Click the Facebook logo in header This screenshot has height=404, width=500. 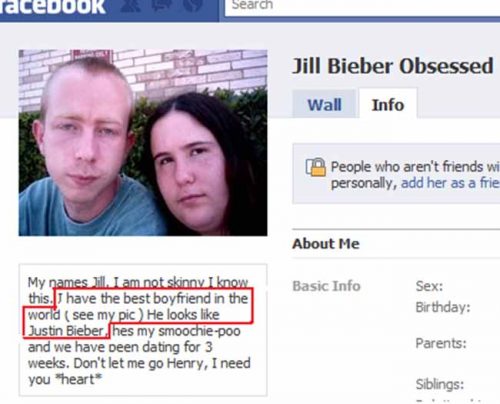coord(52,7)
